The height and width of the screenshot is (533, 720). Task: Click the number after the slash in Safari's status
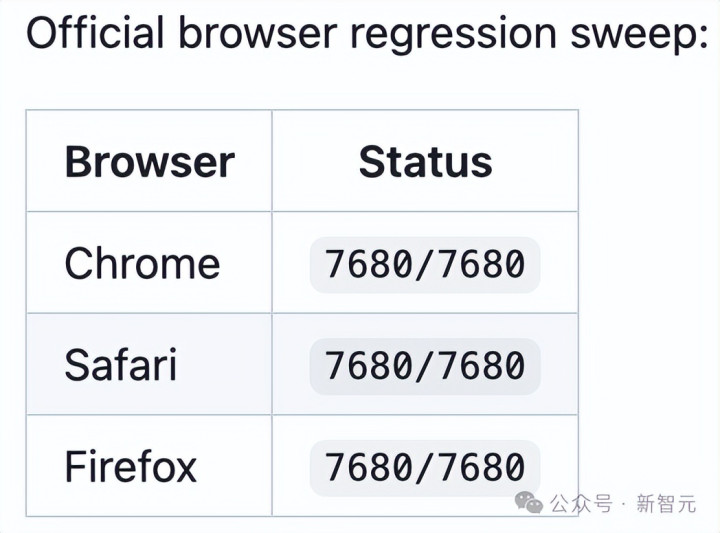pyautogui.click(x=486, y=365)
